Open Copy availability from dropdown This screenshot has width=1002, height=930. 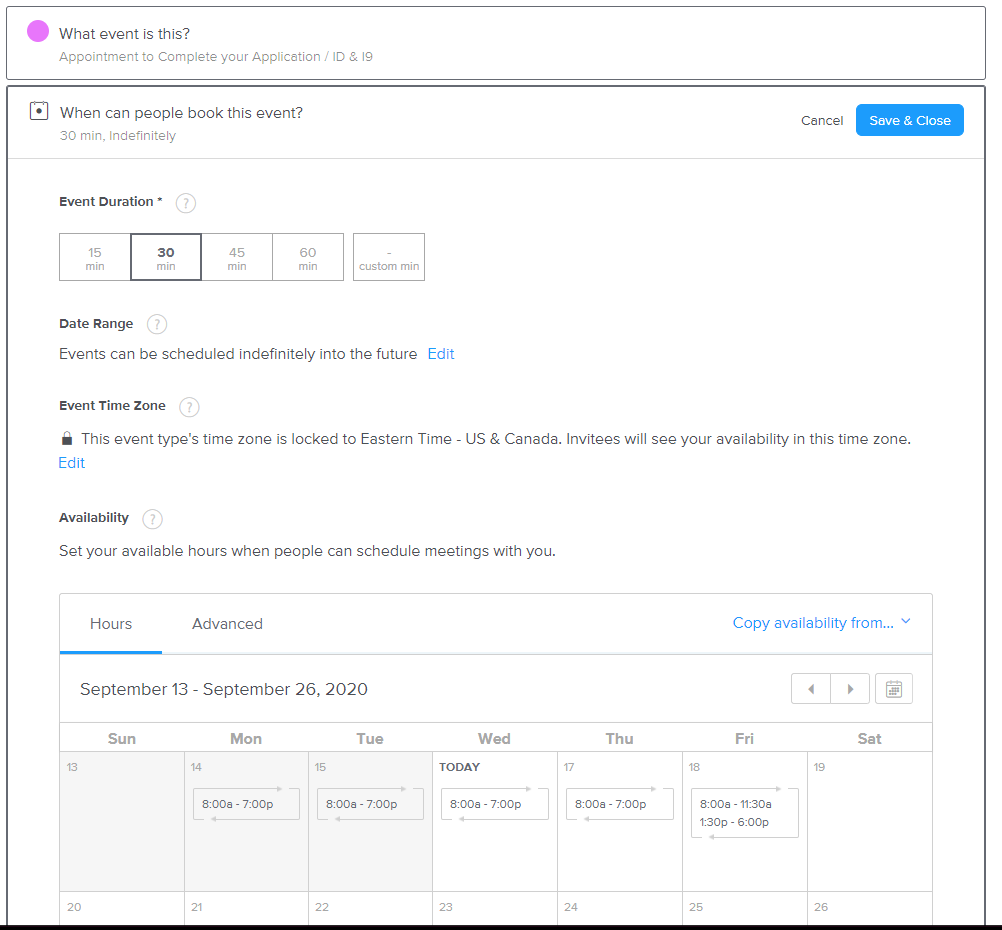click(x=822, y=623)
